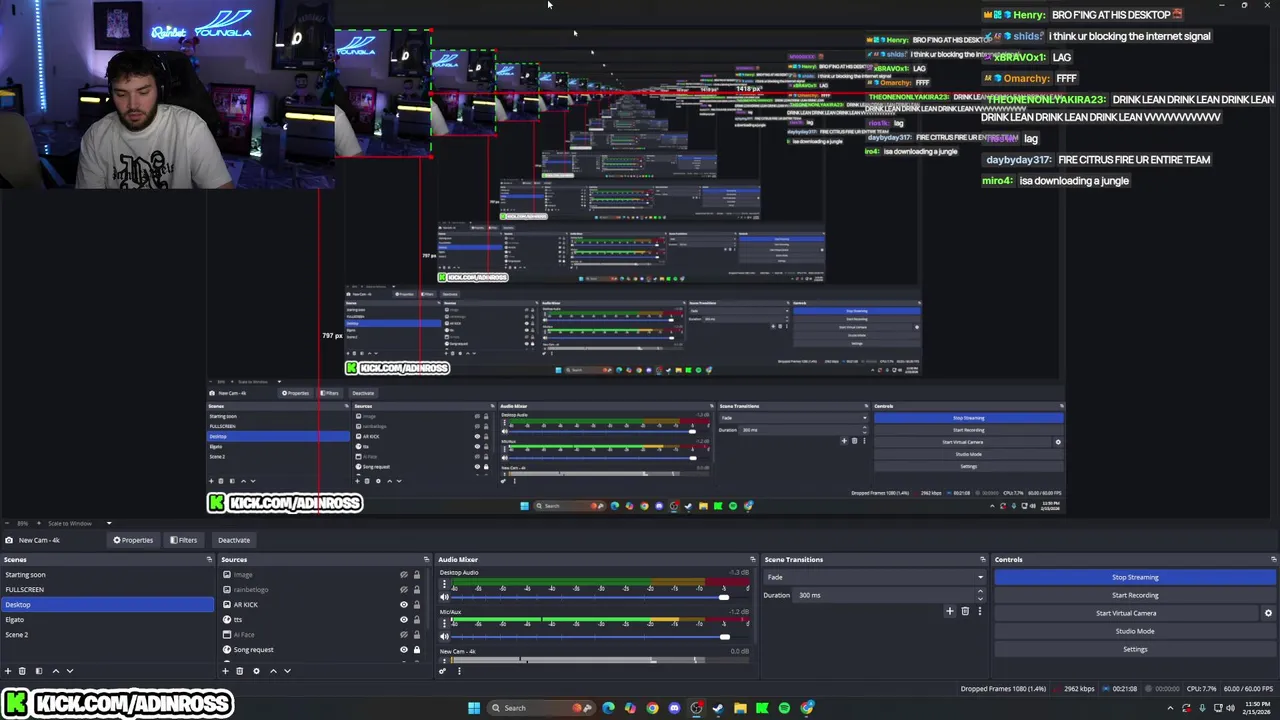Screen dimensions: 1280x720
Task: Select the Desktop scene
Action: 107,605
